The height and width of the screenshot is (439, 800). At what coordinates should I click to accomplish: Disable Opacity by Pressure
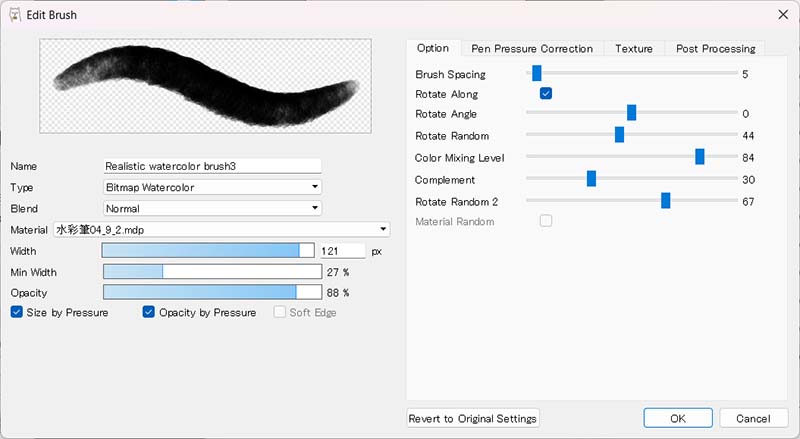(148, 312)
